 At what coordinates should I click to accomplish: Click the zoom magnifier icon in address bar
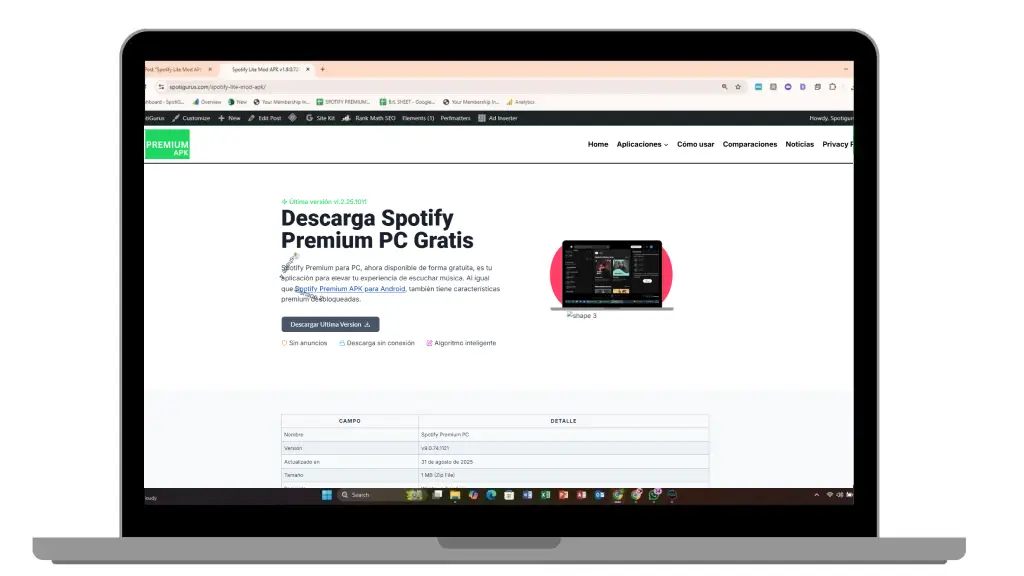[x=725, y=87]
